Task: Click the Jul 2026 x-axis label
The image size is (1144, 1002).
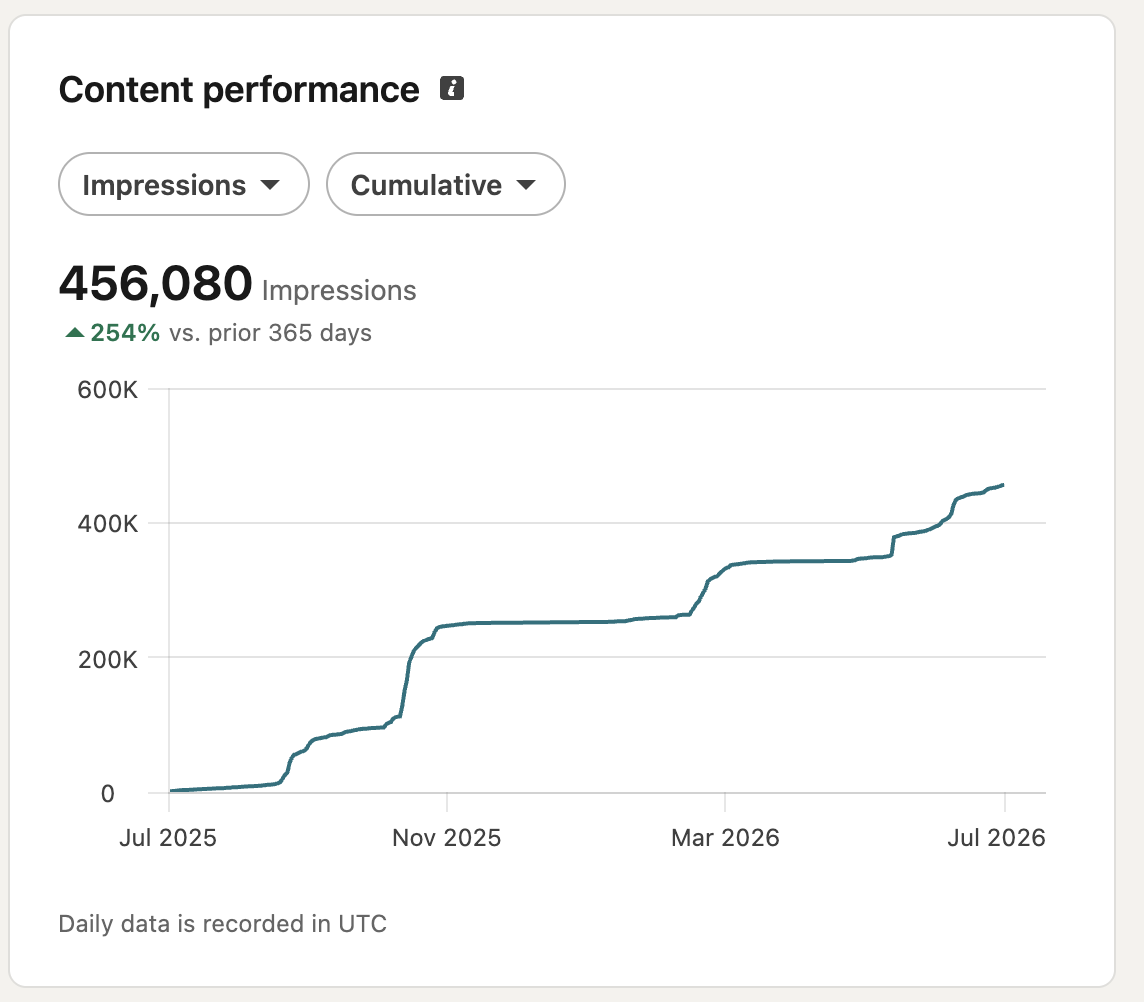Action: tap(997, 837)
